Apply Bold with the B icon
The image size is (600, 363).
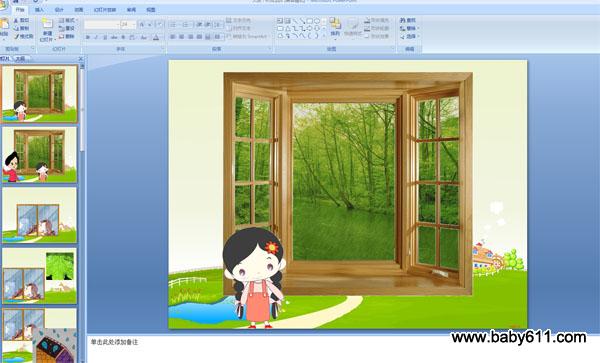(x=88, y=37)
